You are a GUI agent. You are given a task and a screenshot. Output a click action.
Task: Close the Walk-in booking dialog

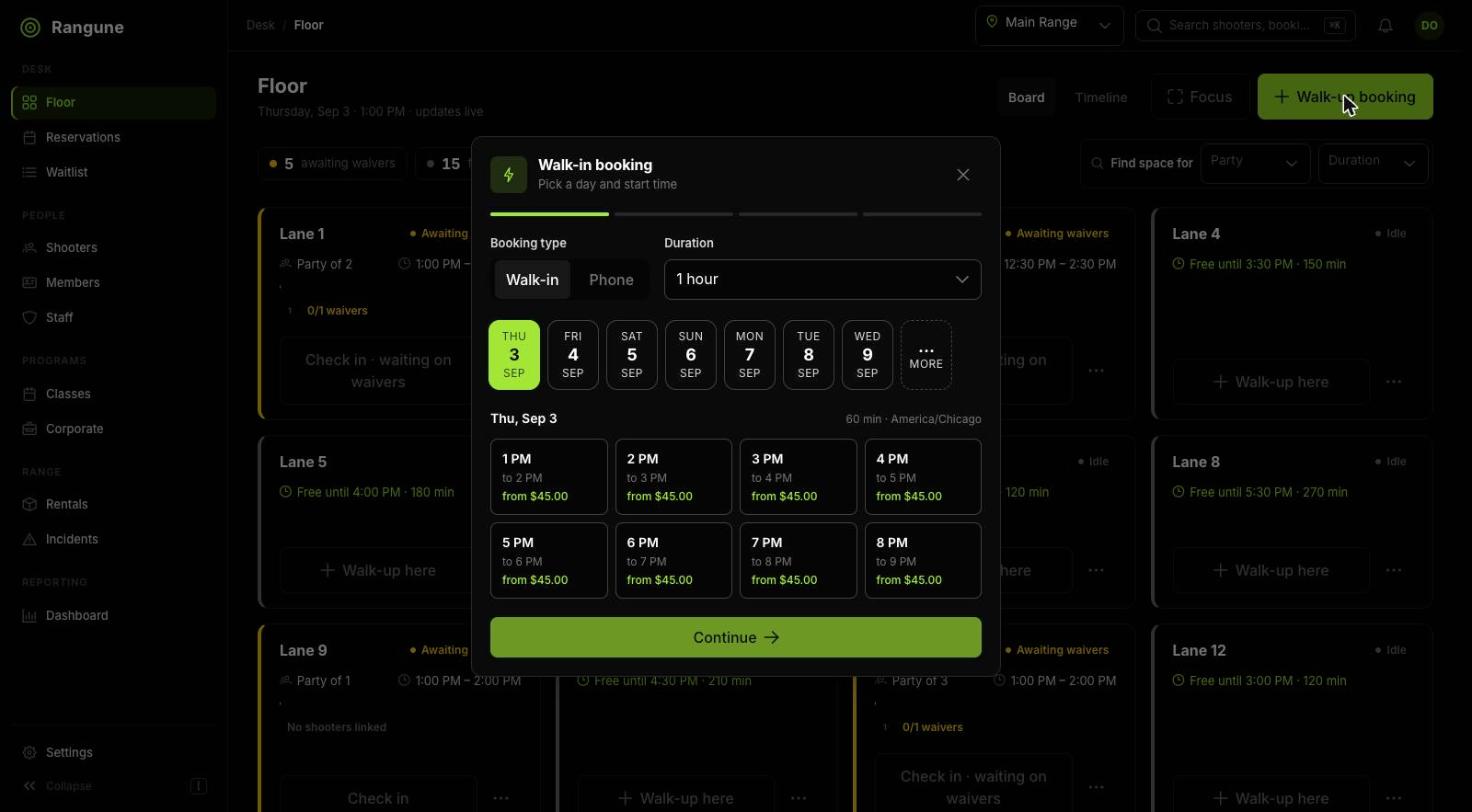point(963,175)
